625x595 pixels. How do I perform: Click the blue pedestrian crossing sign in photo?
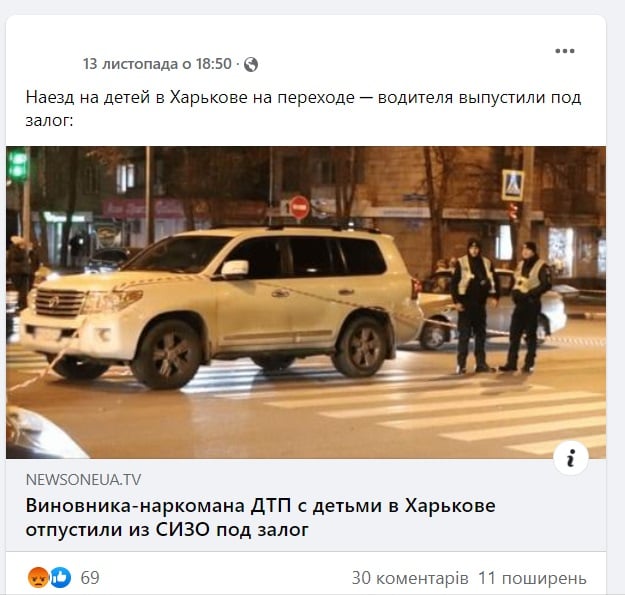click(x=512, y=185)
